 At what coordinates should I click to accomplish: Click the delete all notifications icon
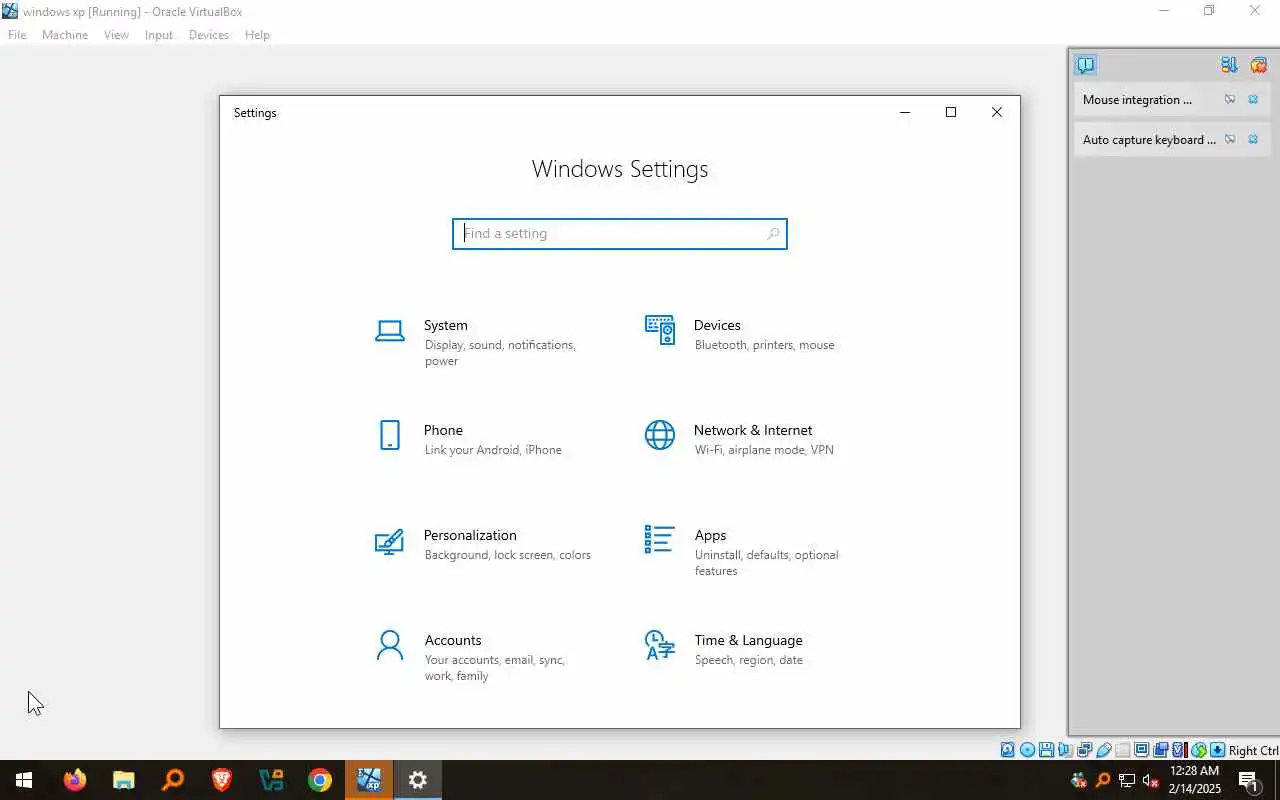(1258, 65)
